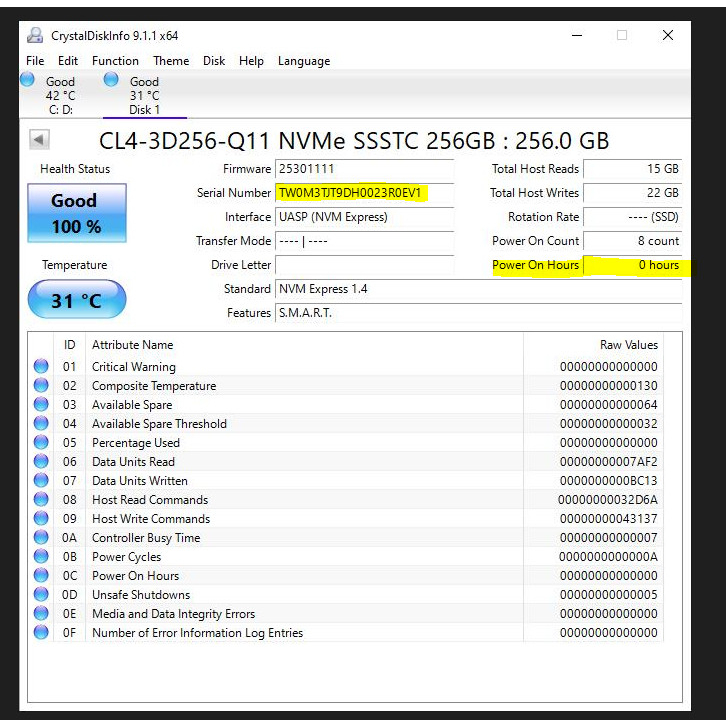Screen dimensions: 726x726
Task: Select the Disk 1 status orb
Action: pos(111,81)
